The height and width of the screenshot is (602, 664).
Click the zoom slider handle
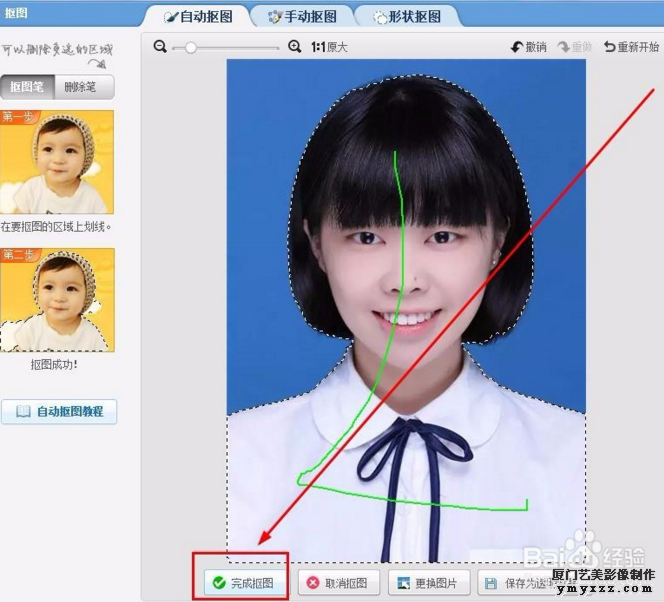[x=190, y=47]
